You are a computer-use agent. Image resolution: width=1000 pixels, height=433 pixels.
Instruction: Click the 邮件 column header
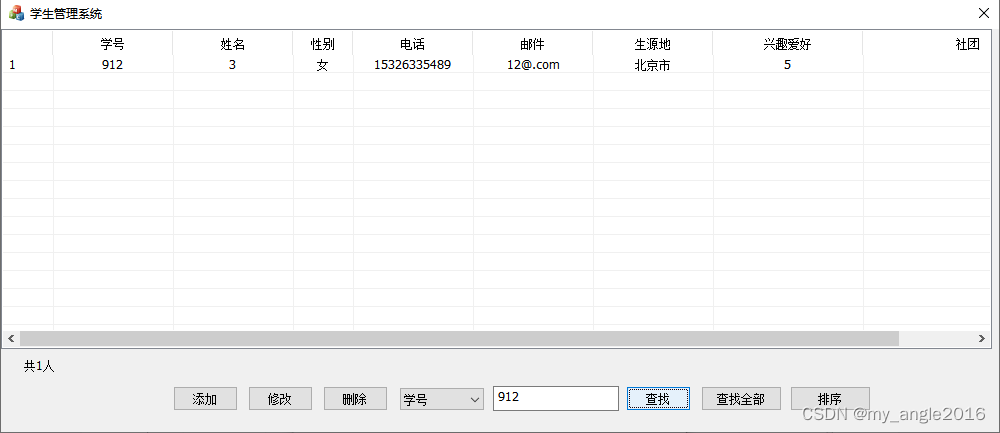533,44
